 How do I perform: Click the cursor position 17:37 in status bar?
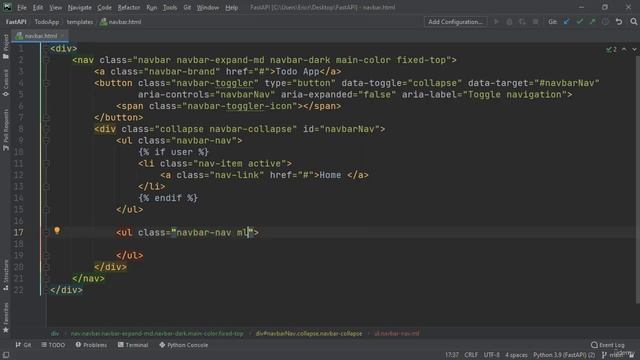click(452, 355)
